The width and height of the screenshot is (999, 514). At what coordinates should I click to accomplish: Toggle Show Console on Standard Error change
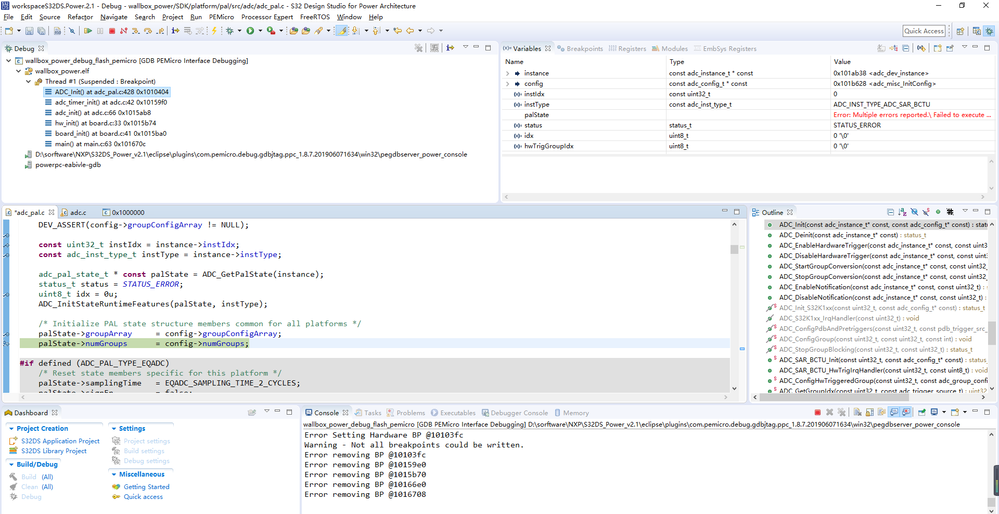coord(906,412)
